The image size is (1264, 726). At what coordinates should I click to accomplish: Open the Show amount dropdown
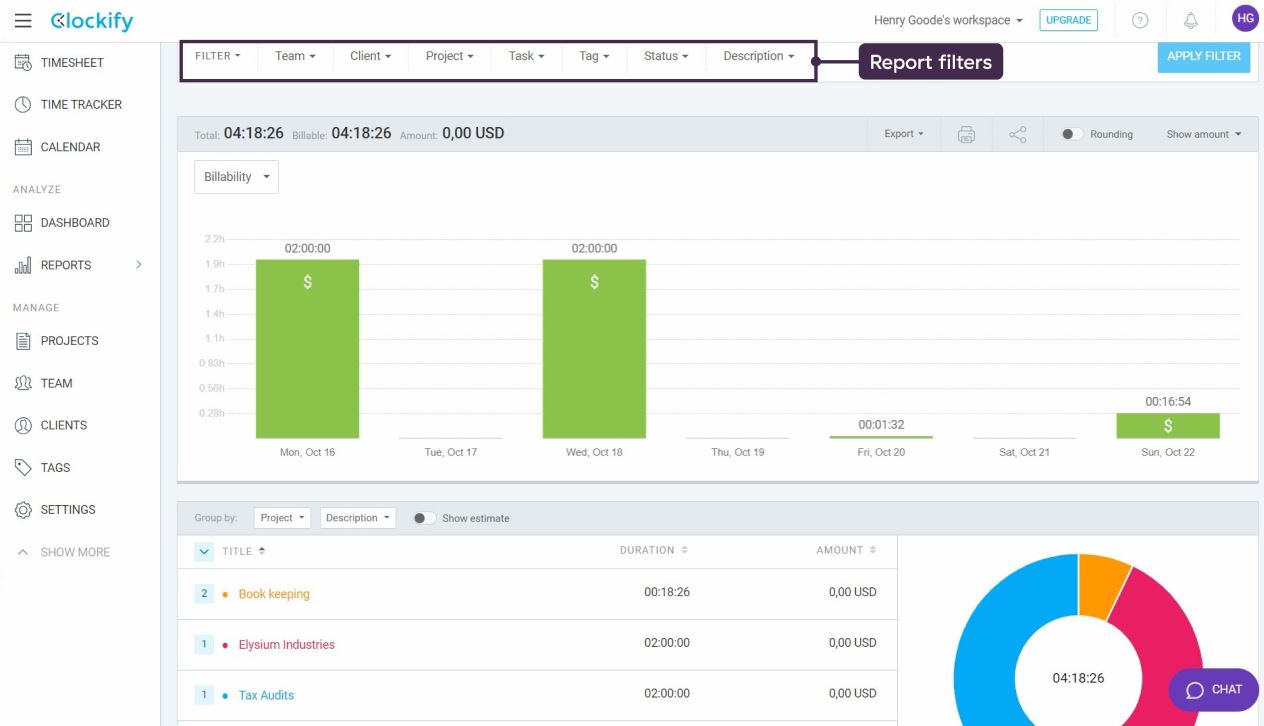[1203, 135]
